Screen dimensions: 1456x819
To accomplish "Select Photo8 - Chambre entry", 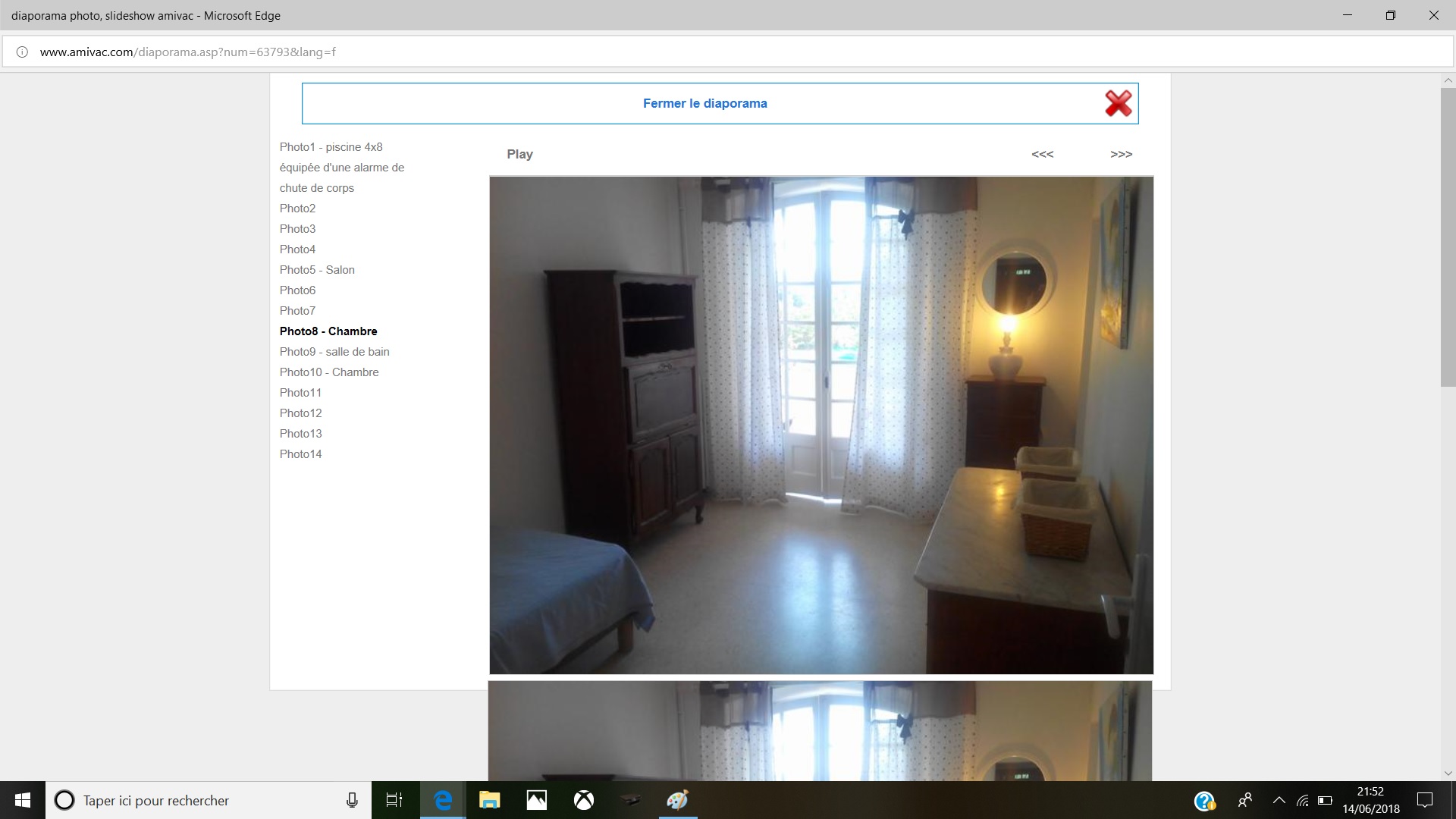I will 328,331.
